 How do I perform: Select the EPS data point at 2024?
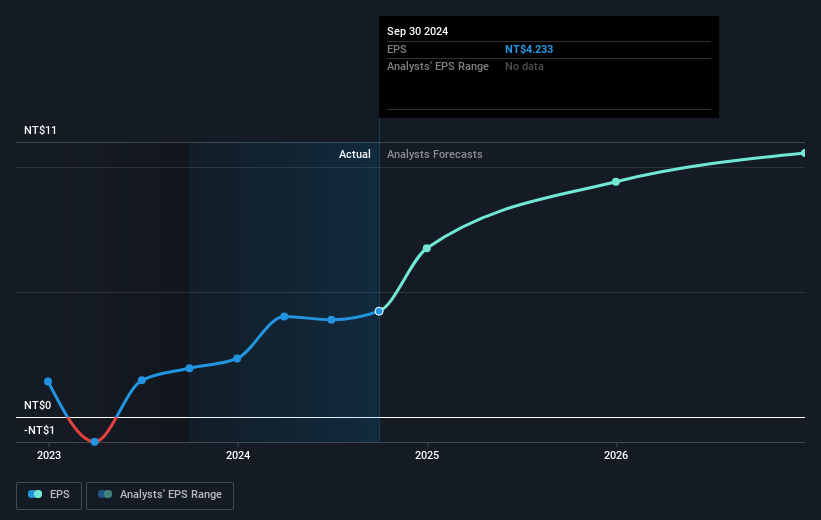237,359
